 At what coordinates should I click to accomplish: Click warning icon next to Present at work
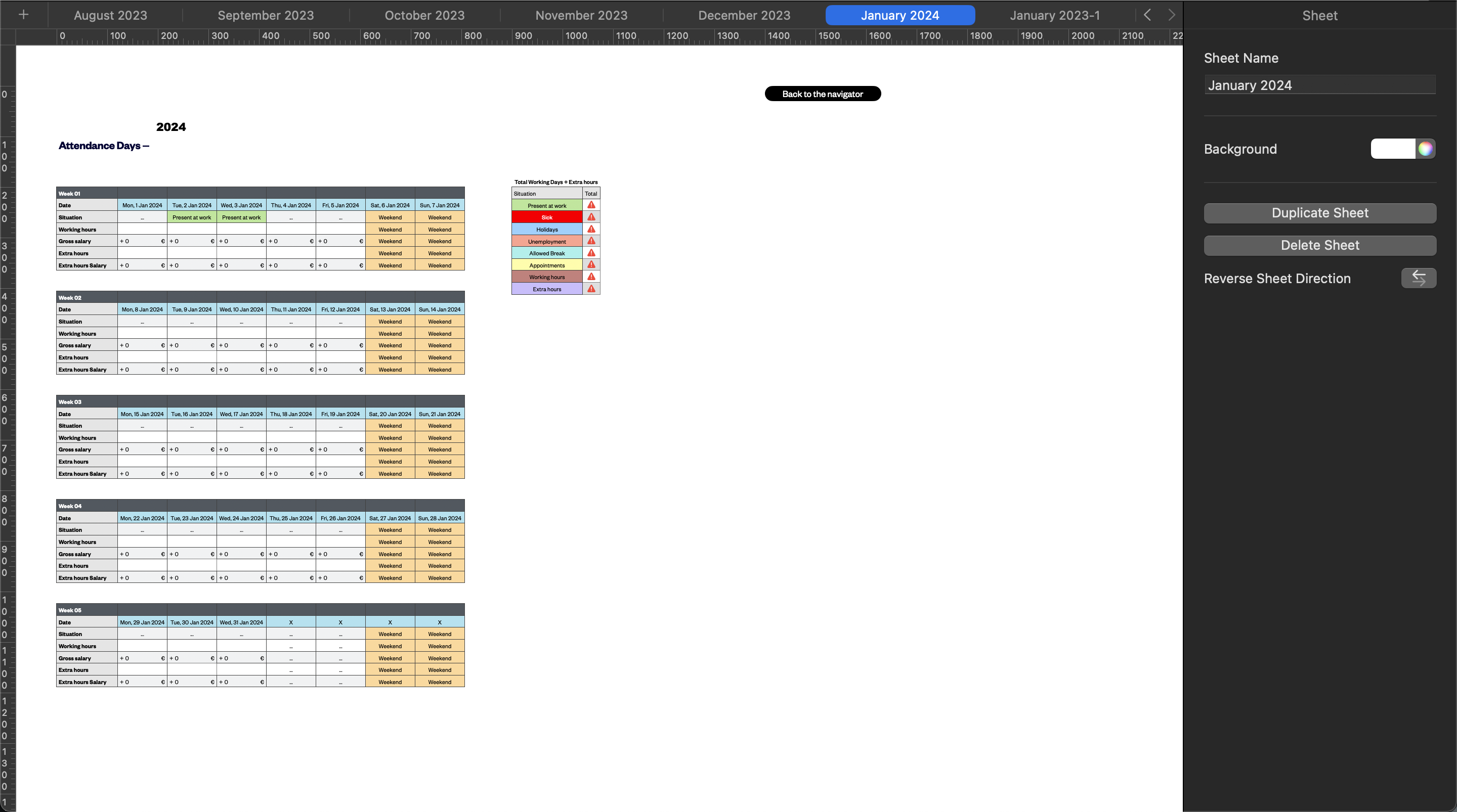(591, 205)
